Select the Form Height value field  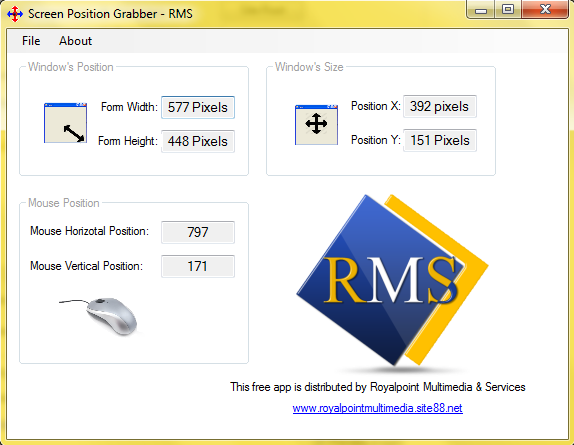pyautogui.click(x=198, y=141)
